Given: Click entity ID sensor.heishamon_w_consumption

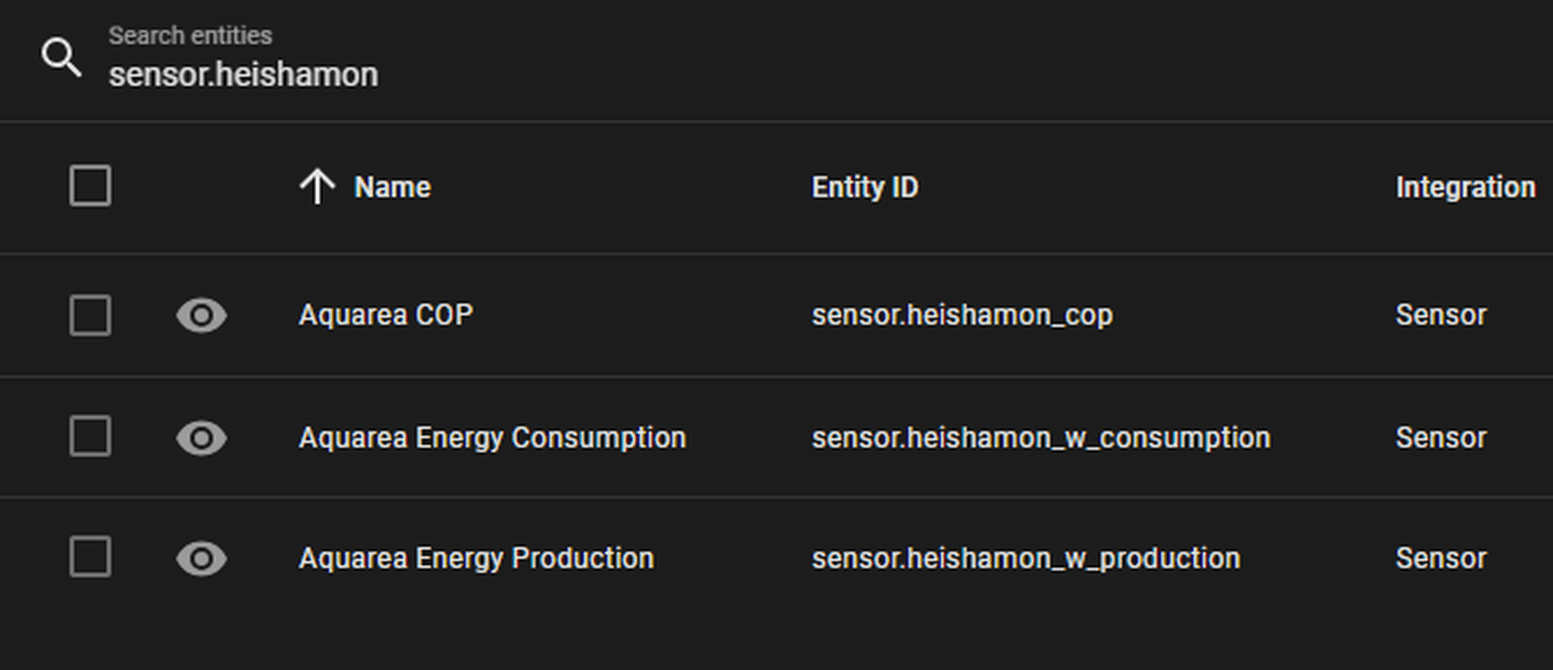Looking at the screenshot, I should [1041, 438].
